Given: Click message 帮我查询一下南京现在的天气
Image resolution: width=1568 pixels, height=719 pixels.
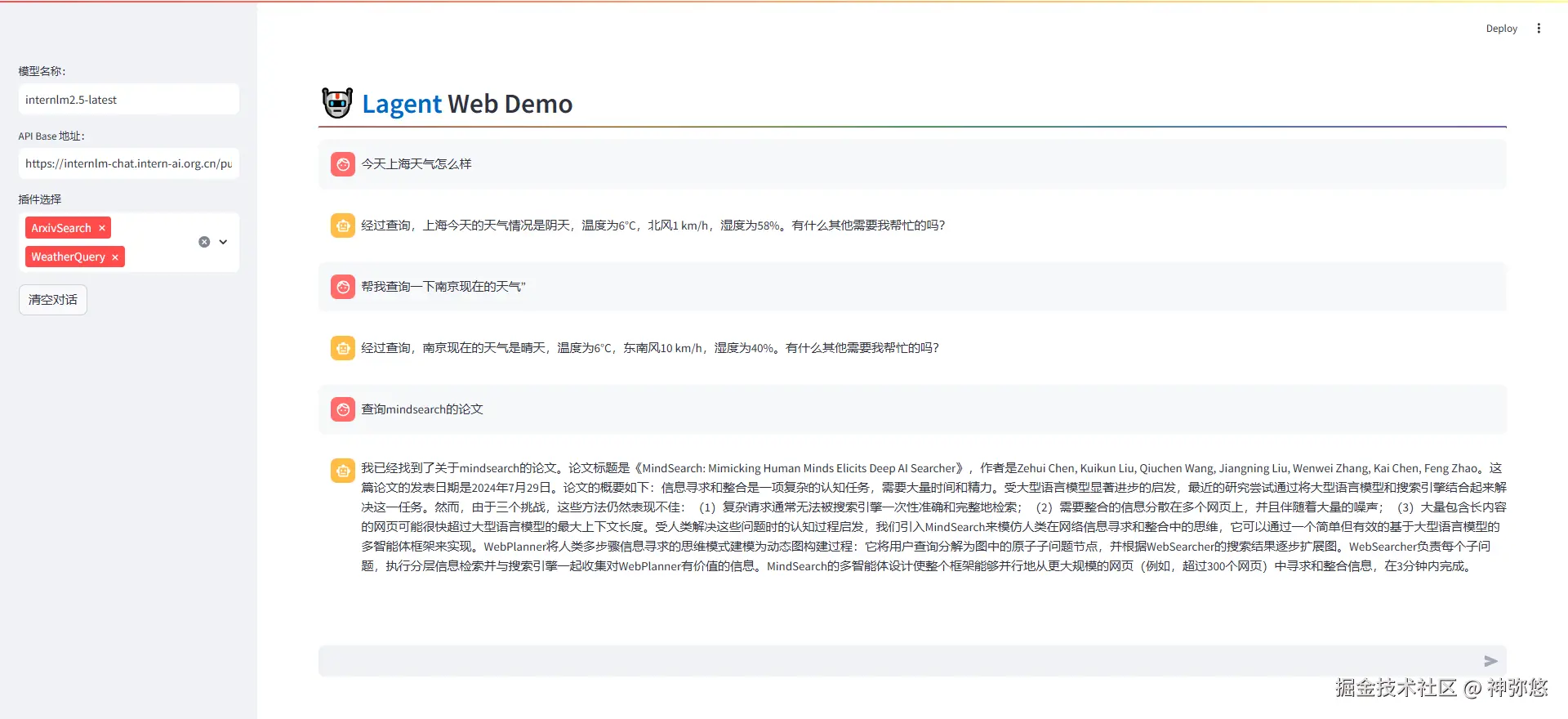Looking at the screenshot, I should tap(443, 287).
